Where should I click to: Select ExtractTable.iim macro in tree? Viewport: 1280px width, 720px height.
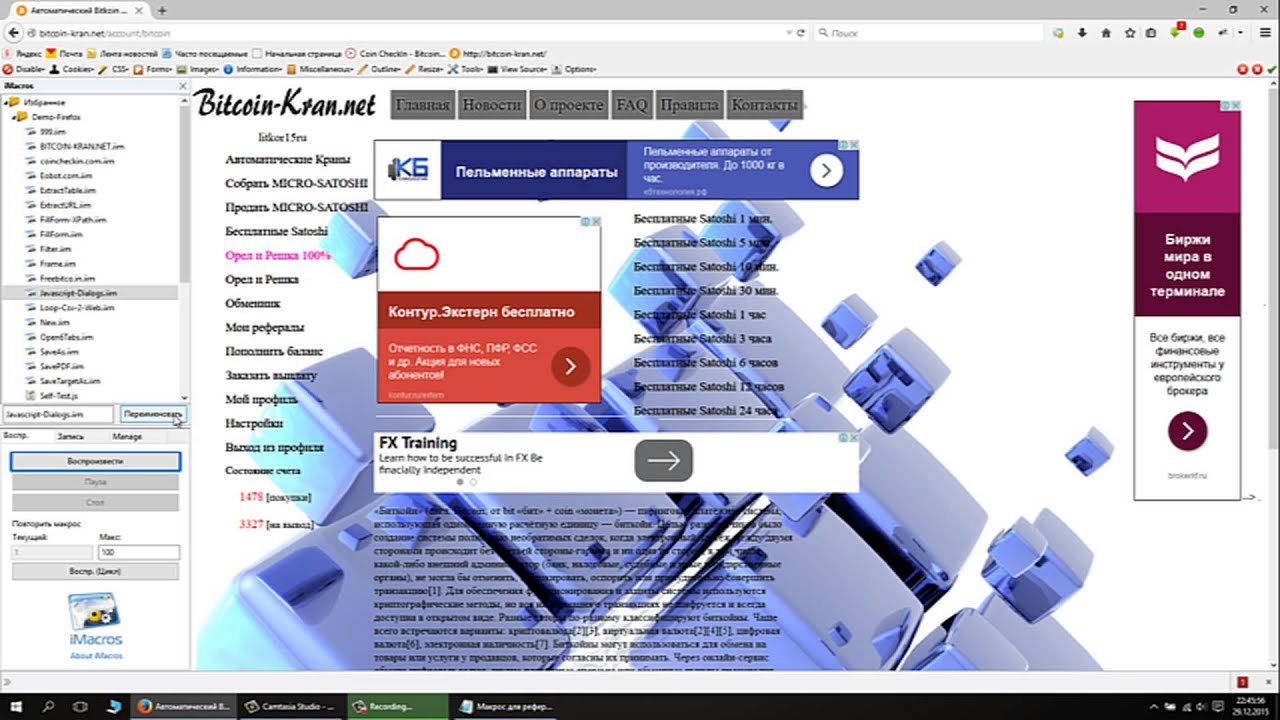coord(67,190)
